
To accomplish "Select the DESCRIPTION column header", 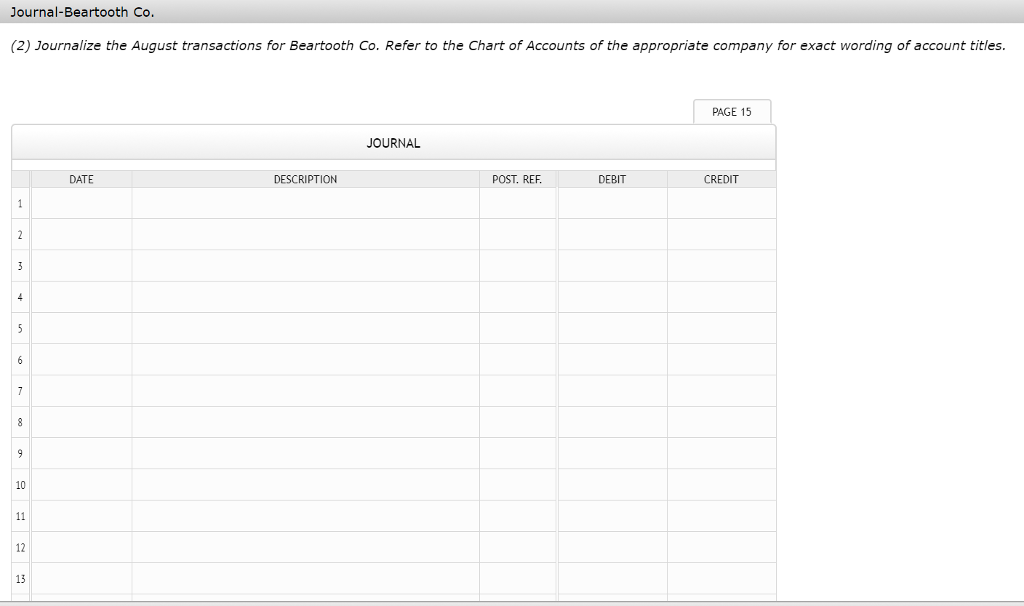I will tap(306, 179).
